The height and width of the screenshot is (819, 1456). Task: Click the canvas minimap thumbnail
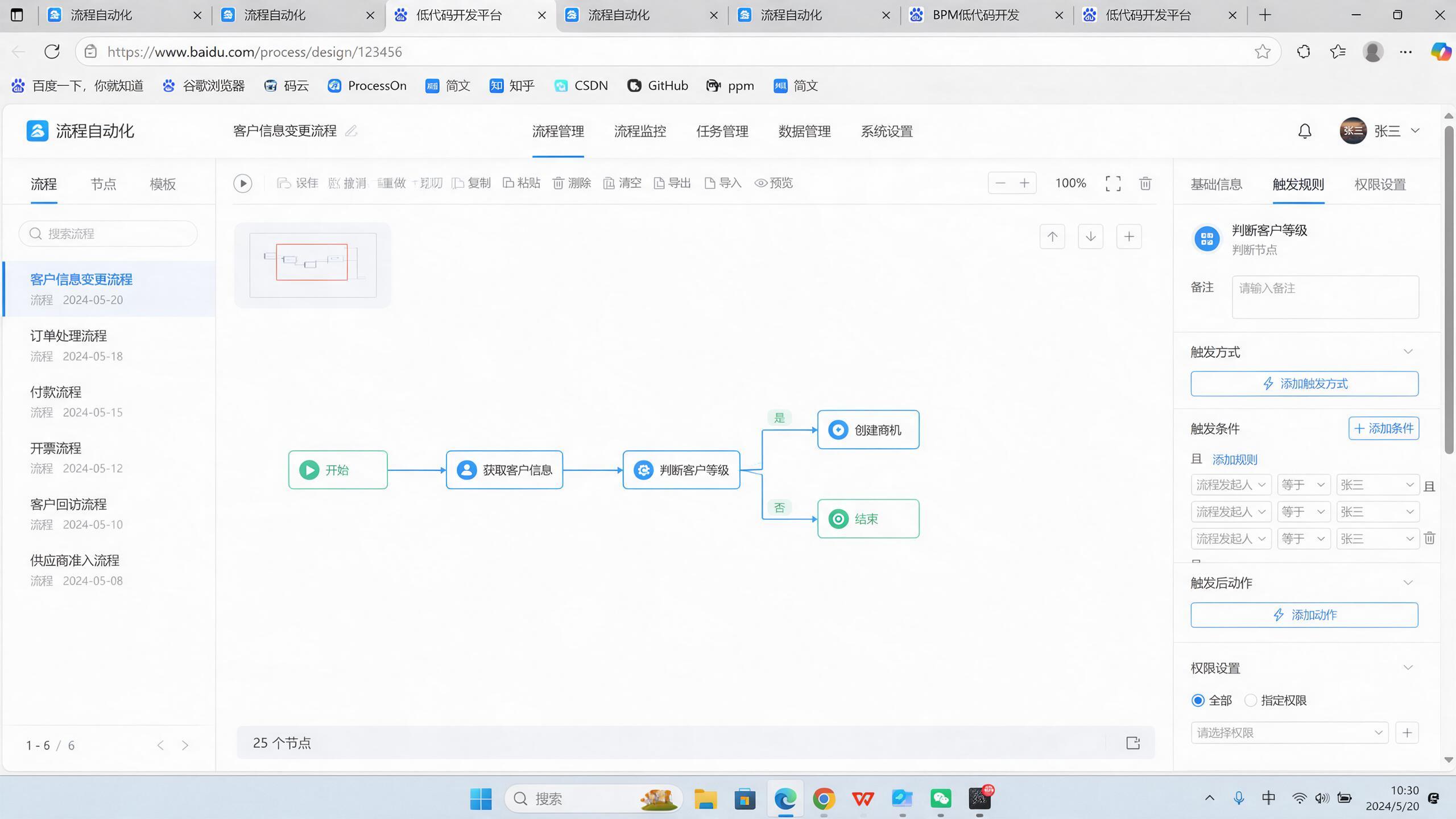[312, 265]
